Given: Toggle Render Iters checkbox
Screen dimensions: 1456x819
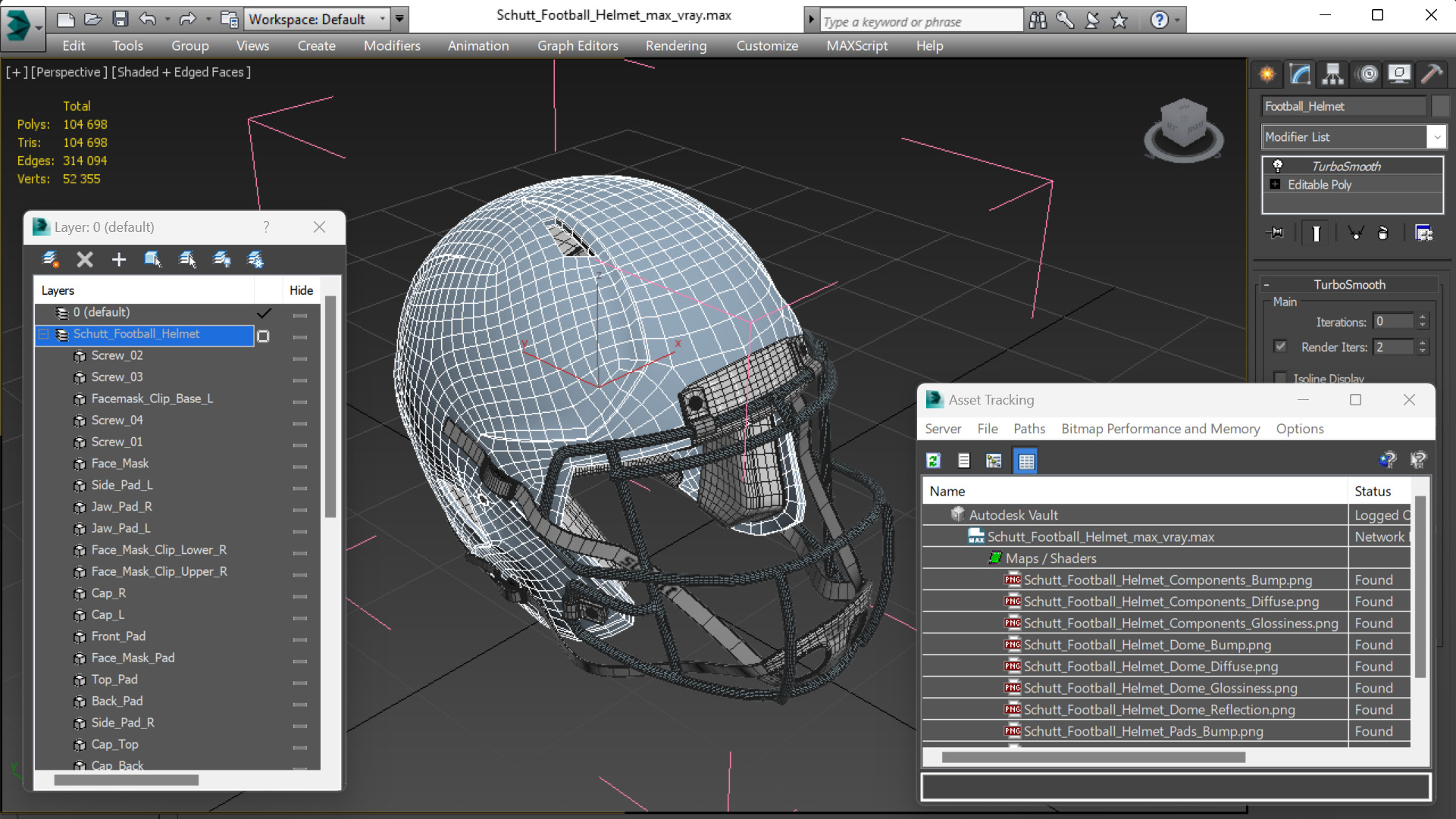Looking at the screenshot, I should point(1280,346).
